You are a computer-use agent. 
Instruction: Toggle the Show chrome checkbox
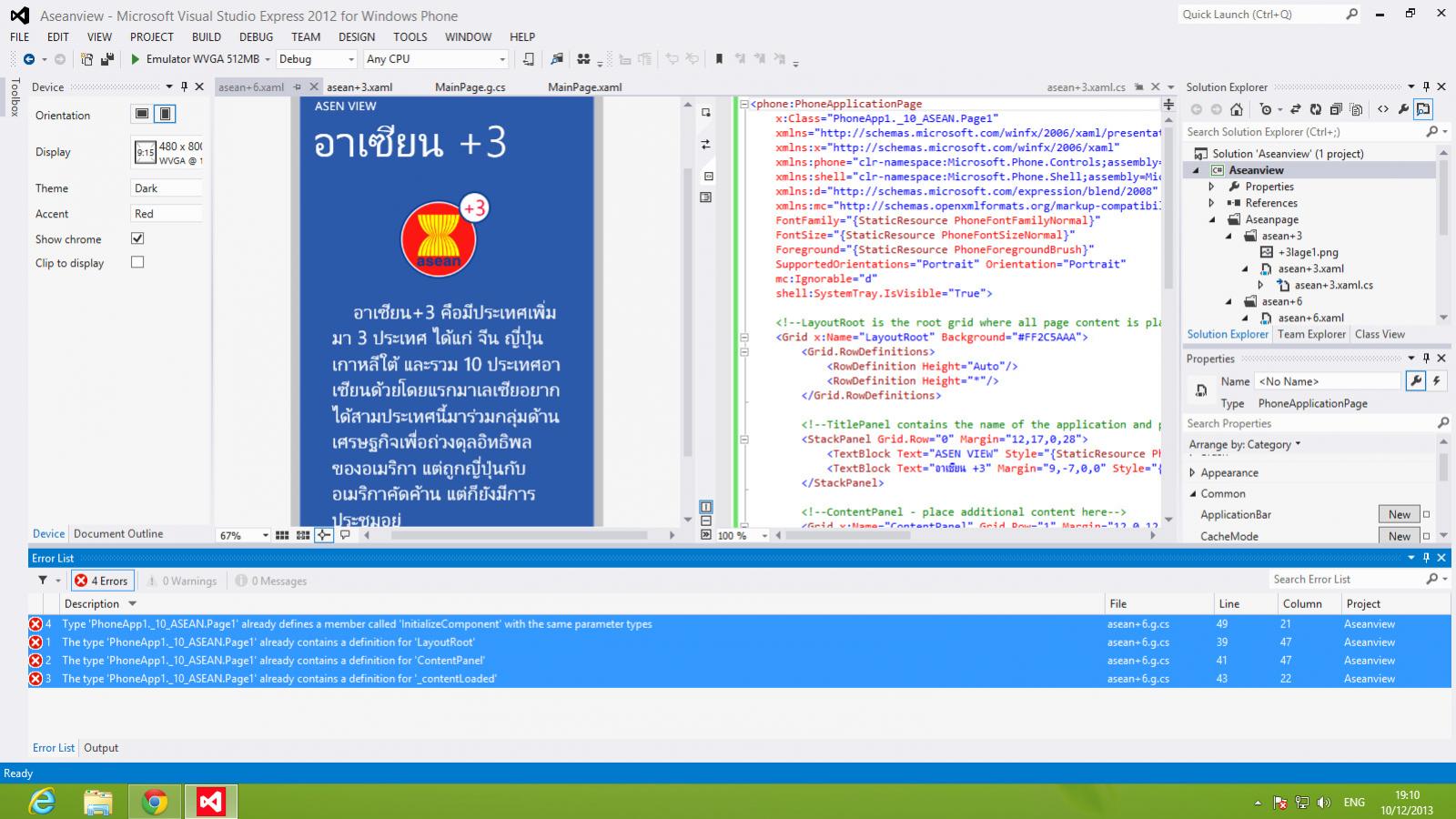tap(137, 238)
